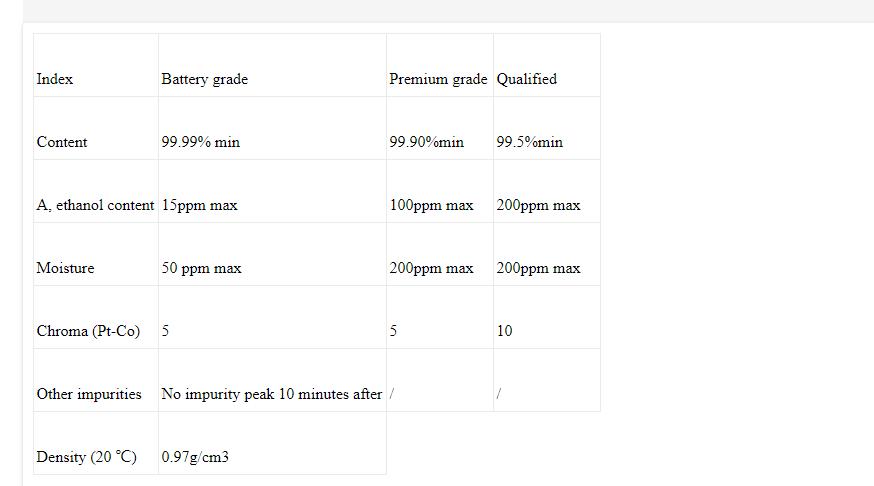Click the Content row label
The image size is (874, 486).
pos(62,142)
